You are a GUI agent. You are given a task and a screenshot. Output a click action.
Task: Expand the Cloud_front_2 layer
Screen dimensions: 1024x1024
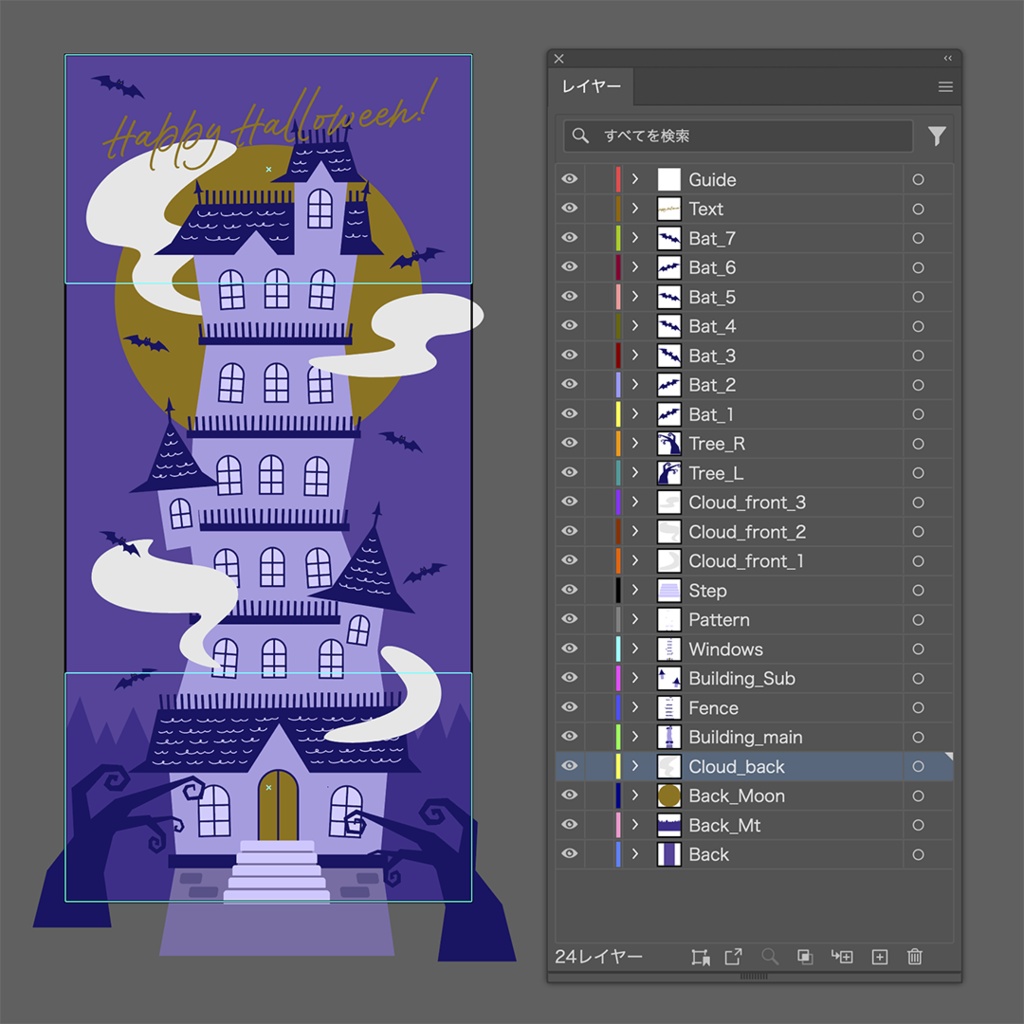coord(635,532)
